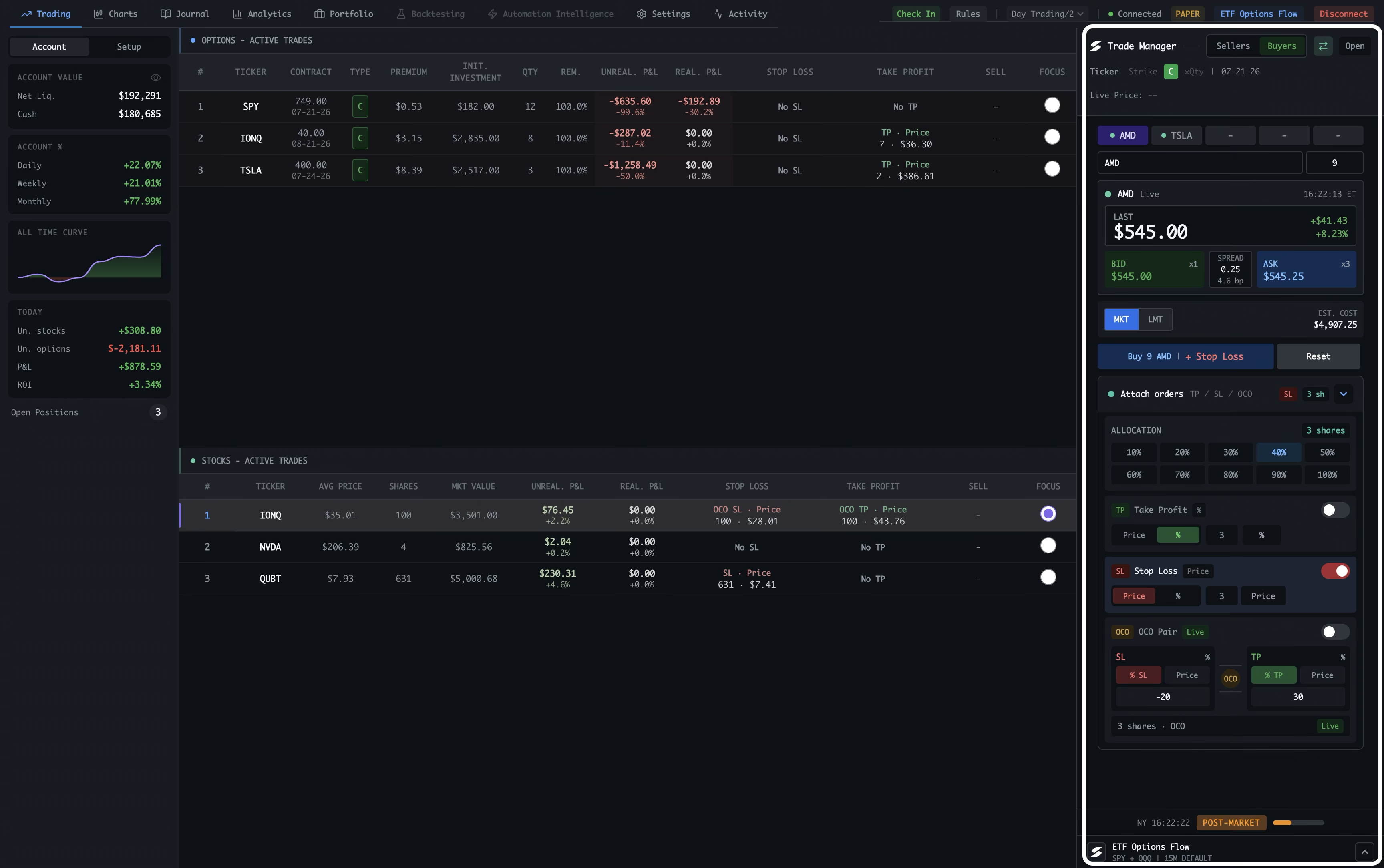The height and width of the screenshot is (868, 1384).
Task: Switch to the Charts tab
Action: (x=115, y=14)
